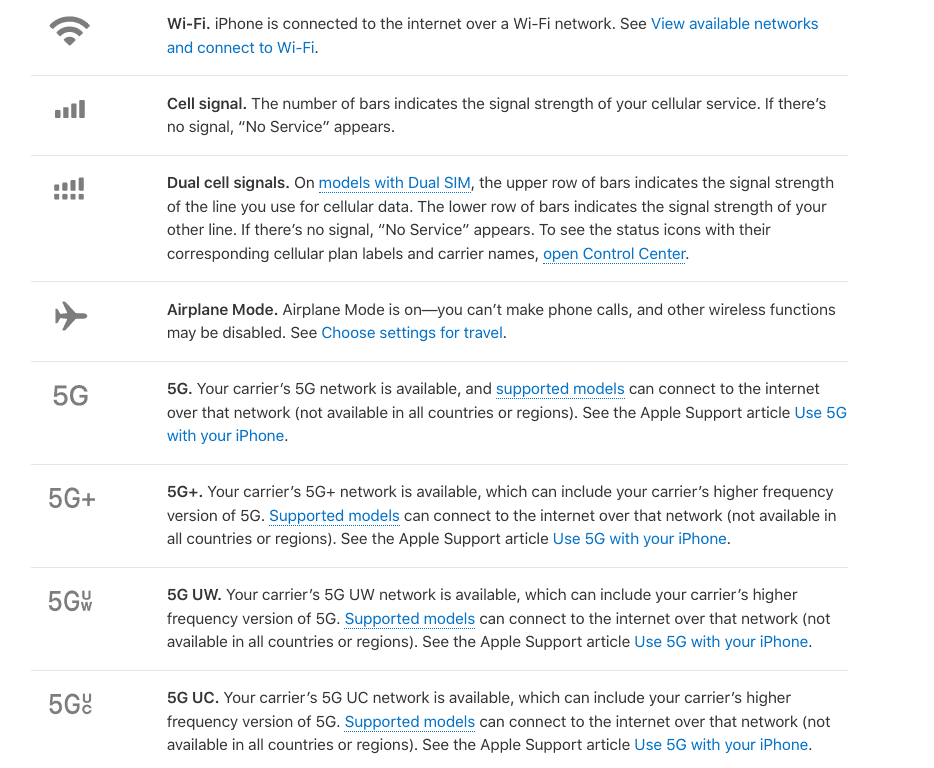934x768 pixels.
Task: Click the Wi-Fi status icon
Action: 69,33
